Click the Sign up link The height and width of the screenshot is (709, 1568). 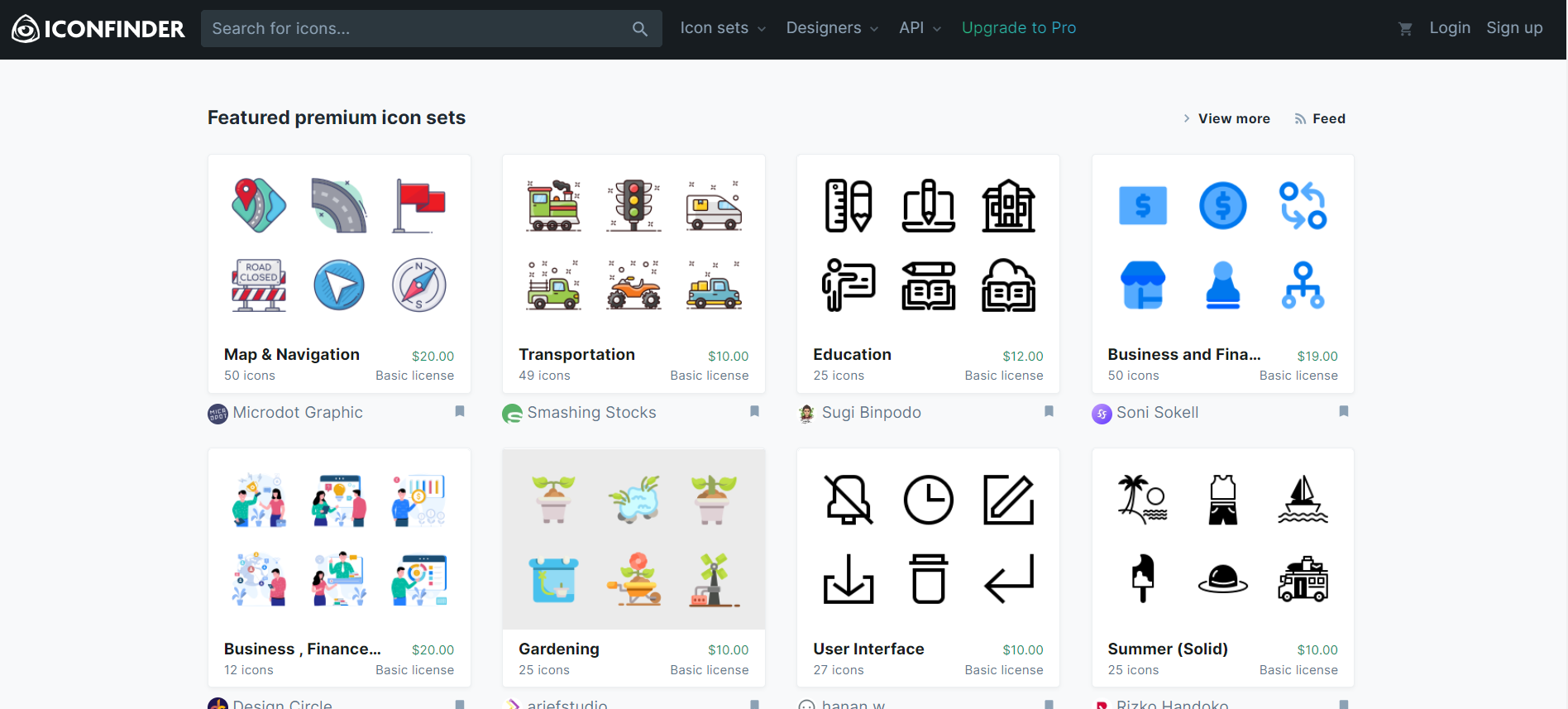pos(1514,28)
